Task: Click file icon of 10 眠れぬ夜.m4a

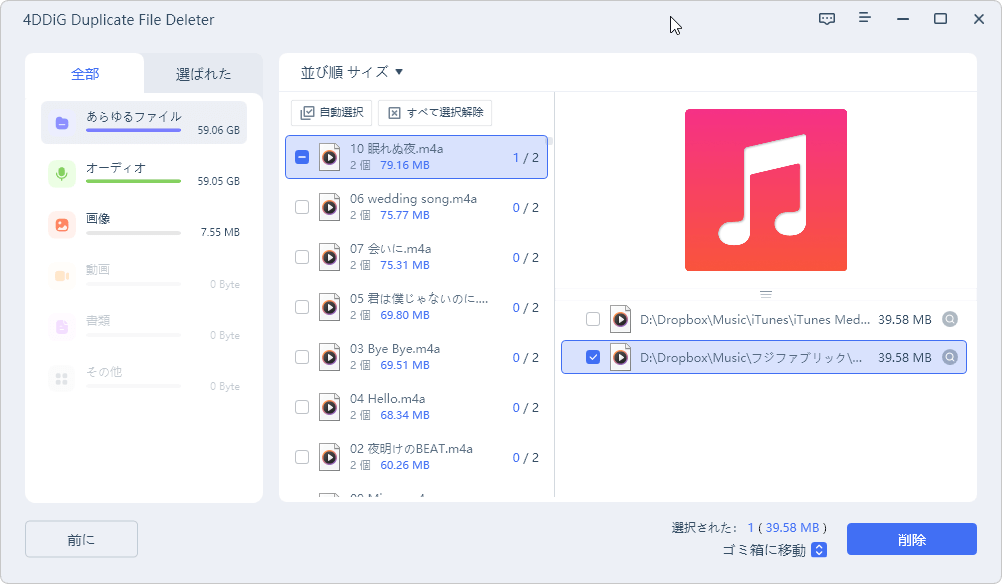Action: point(330,157)
